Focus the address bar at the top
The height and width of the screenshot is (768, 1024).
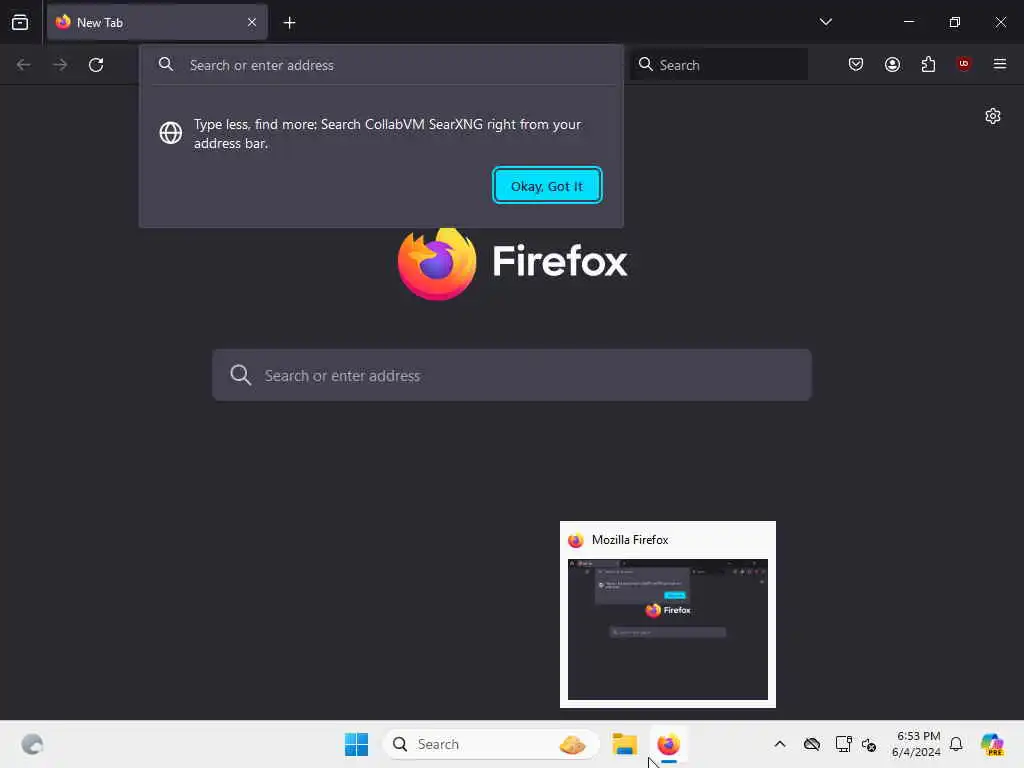pyautogui.click(x=381, y=65)
